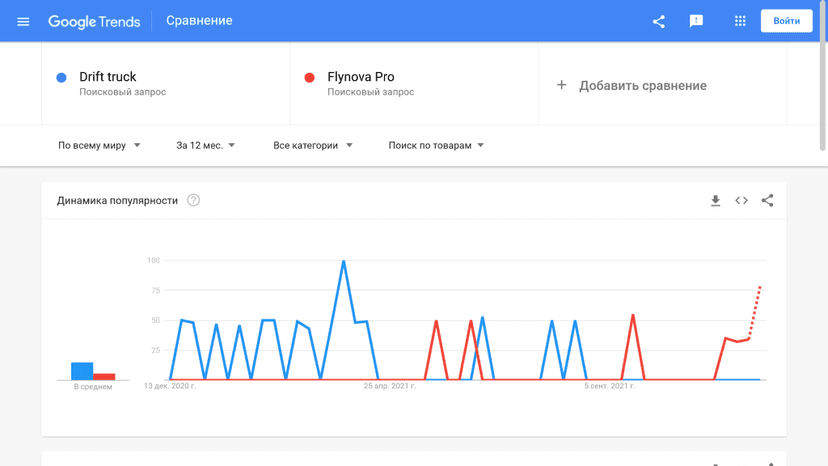The height and width of the screenshot is (466, 828).
Task: Open the send feedback icon
Action: click(x=696, y=21)
